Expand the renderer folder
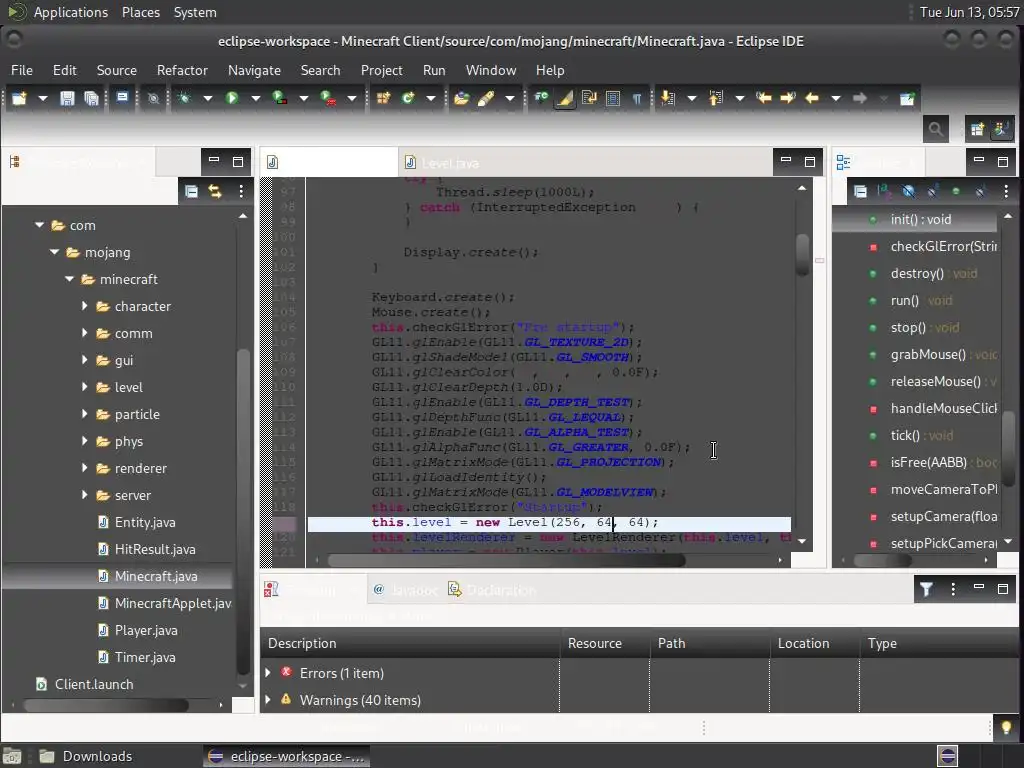The height and width of the screenshot is (768, 1024). [84, 468]
